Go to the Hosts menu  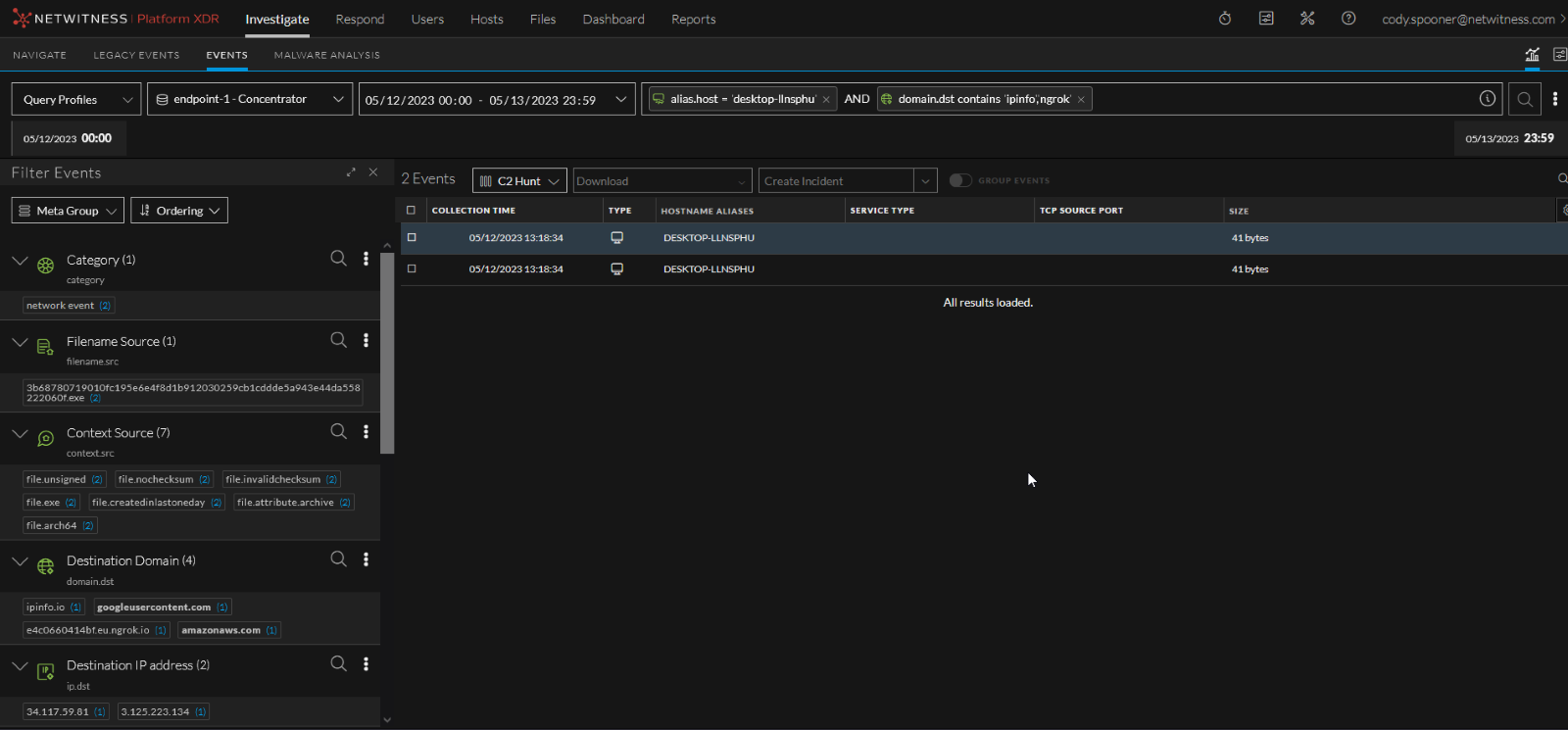point(487,19)
